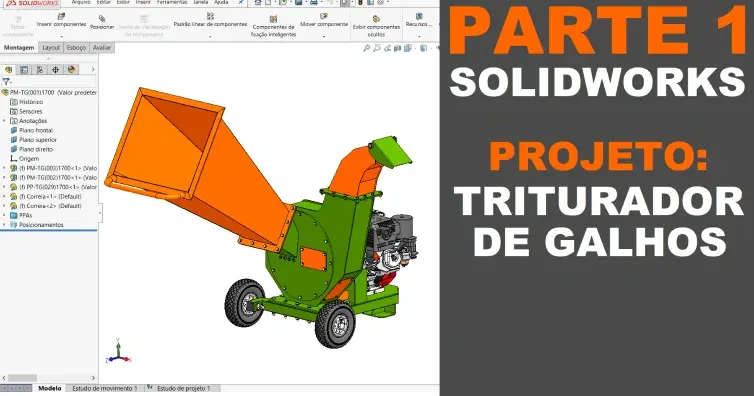Open Mover componente dropdown arrow
The height and width of the screenshot is (396, 754).
pyautogui.click(x=324, y=36)
